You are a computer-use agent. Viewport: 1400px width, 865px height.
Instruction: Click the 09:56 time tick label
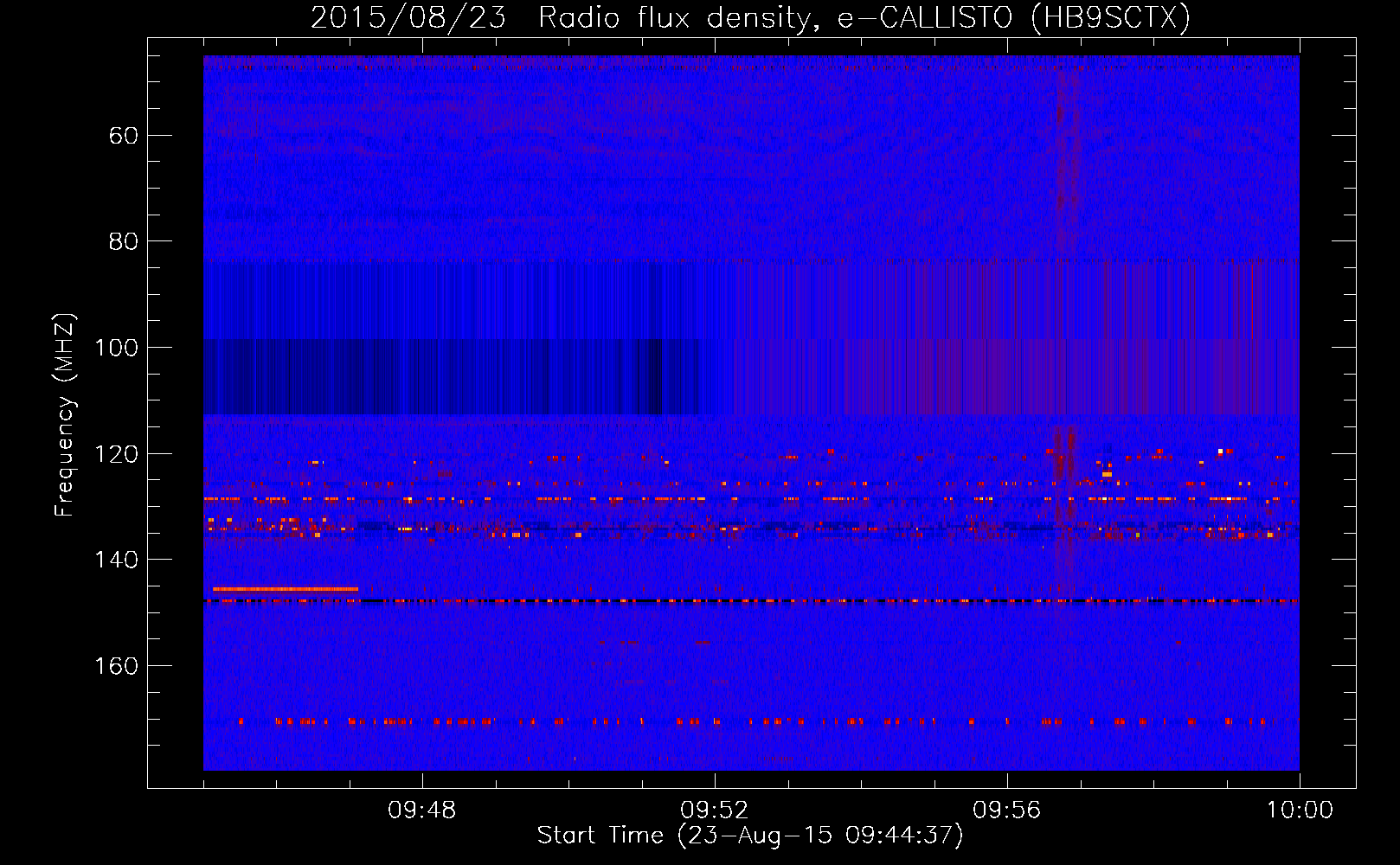coord(1007,811)
